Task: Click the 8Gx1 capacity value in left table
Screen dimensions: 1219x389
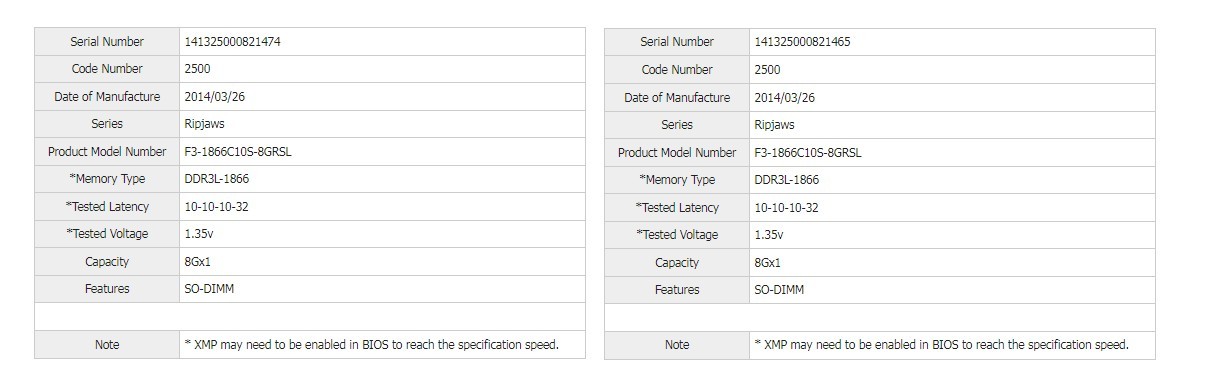Action: (x=198, y=262)
